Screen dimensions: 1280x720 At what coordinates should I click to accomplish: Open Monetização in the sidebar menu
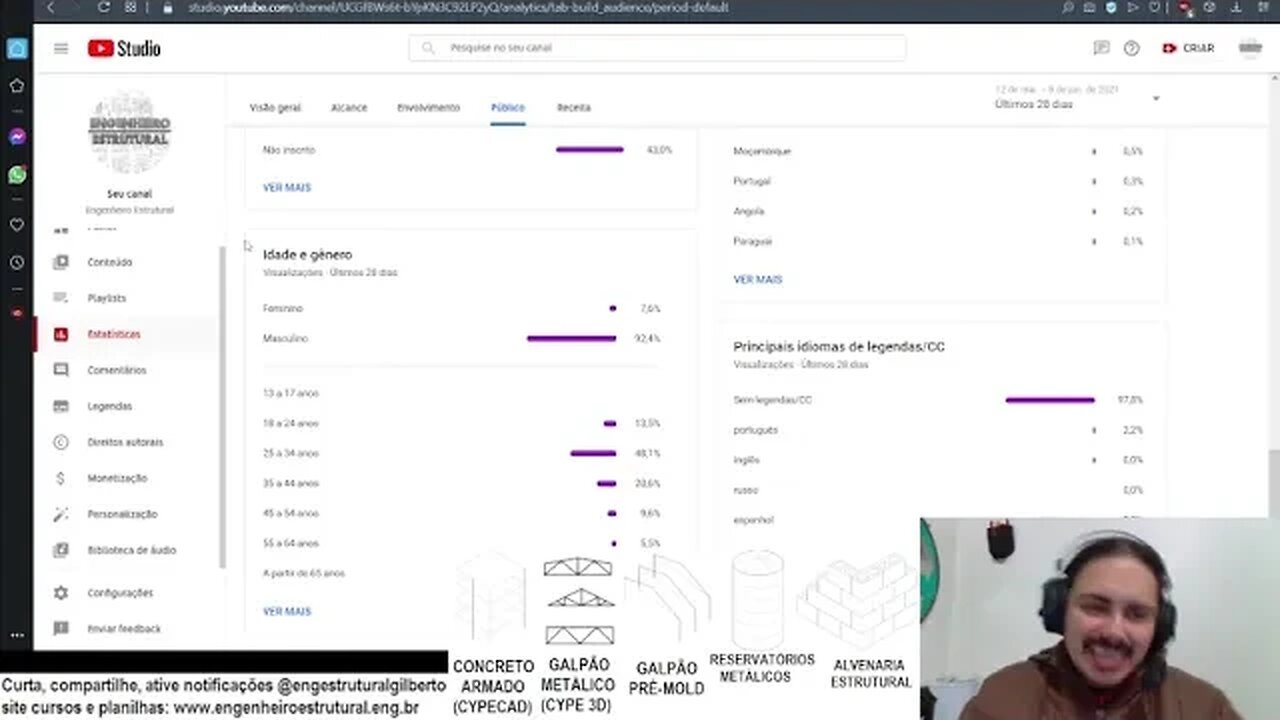[117, 478]
